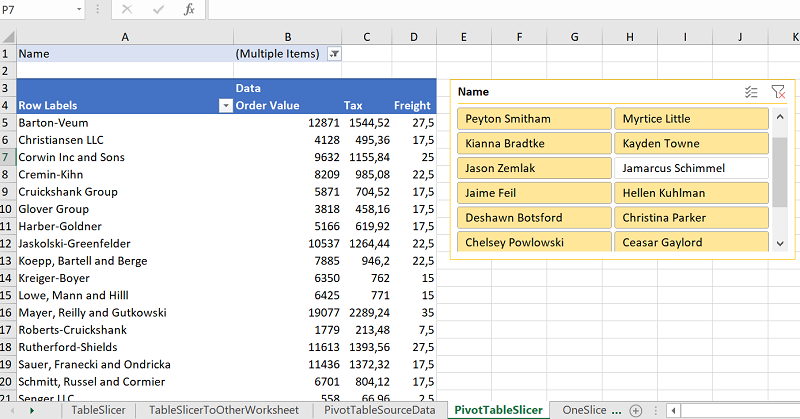Expand the Name Box dropdown
Image resolution: width=800 pixels, height=419 pixels.
click(x=79, y=9)
